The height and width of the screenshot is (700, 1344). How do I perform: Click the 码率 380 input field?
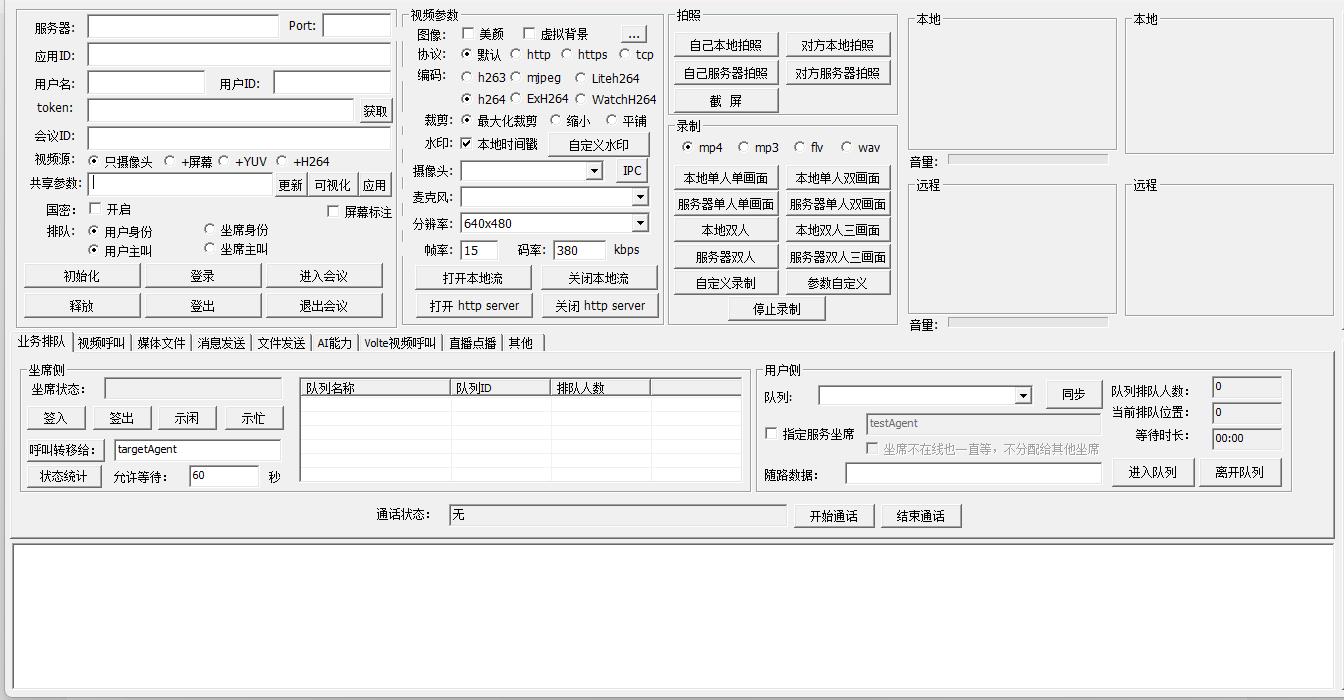(x=580, y=250)
